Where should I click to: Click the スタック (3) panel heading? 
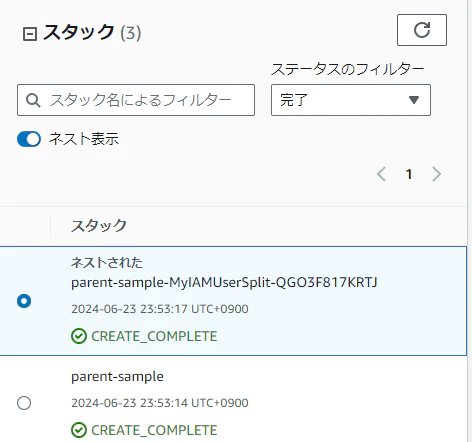click(x=92, y=33)
